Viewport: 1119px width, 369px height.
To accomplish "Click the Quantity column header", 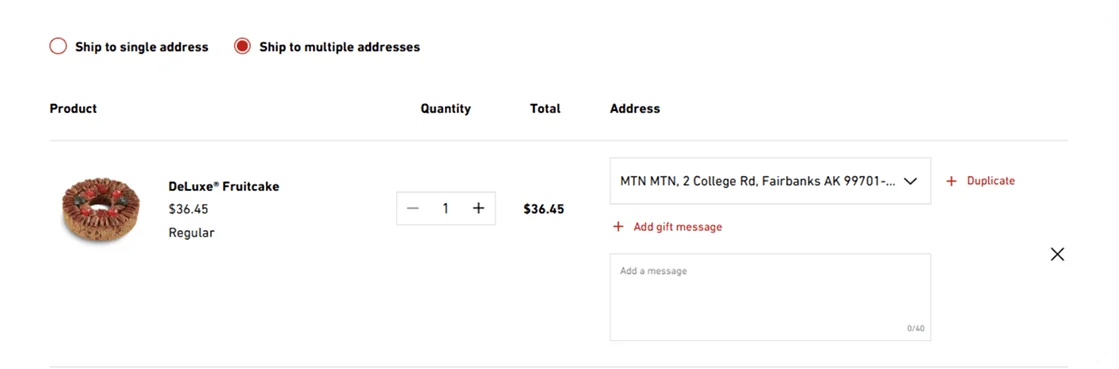I will [445, 108].
